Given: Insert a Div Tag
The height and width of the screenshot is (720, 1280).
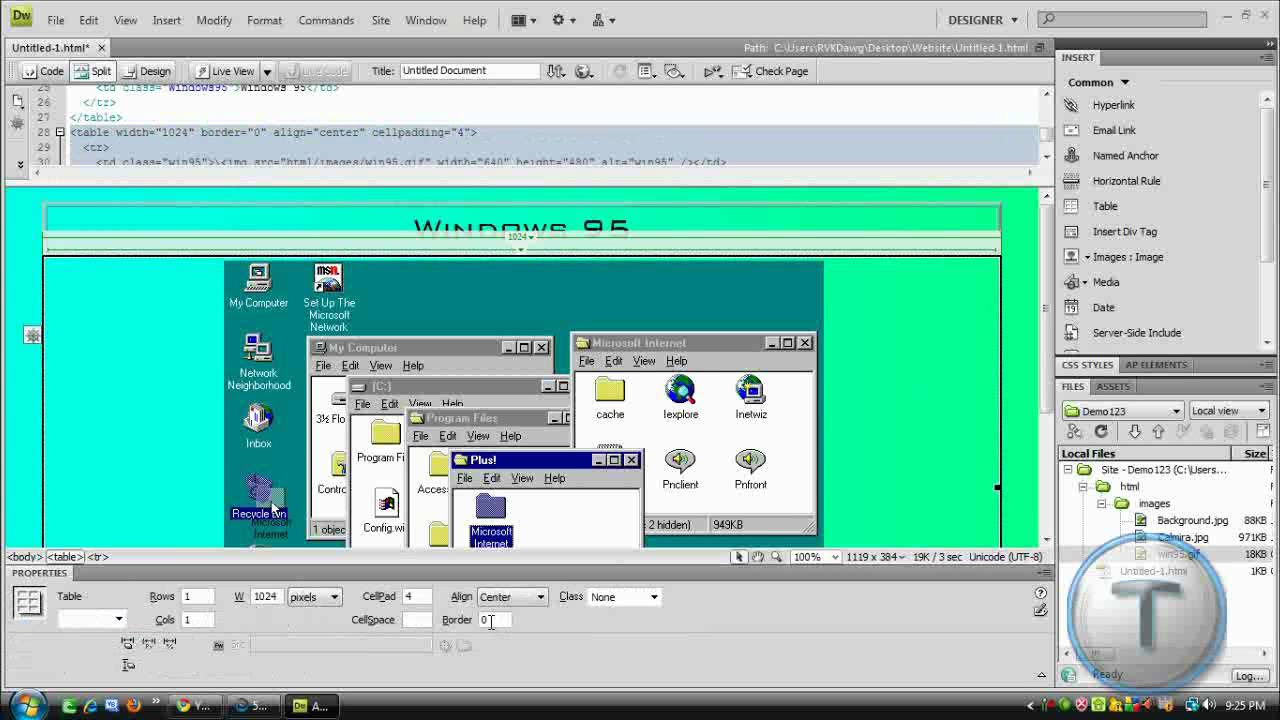Looking at the screenshot, I should [1124, 232].
